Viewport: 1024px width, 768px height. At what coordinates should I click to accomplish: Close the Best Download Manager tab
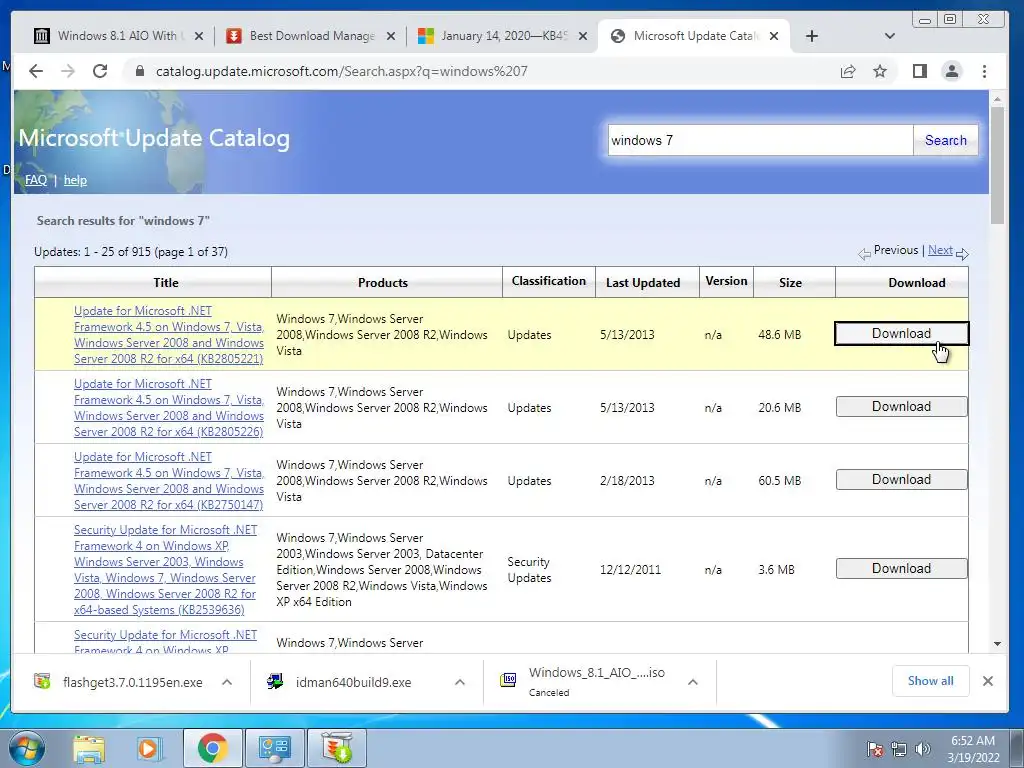(391, 37)
